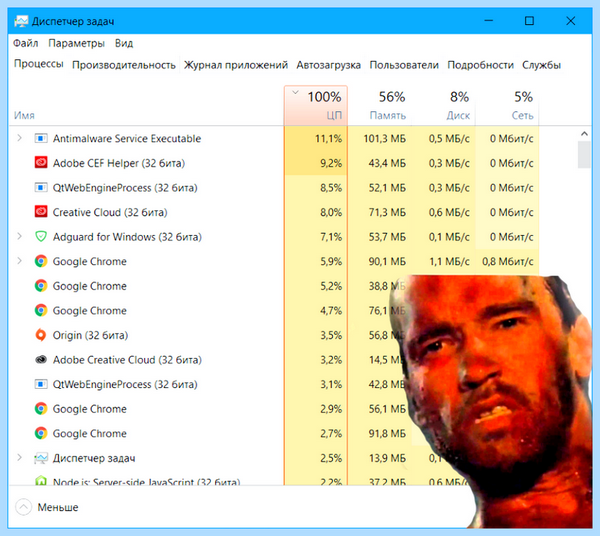Click the 0,6 МБ/с disk value for Creative Cloud
600x536 pixels.
pyautogui.click(x=449, y=212)
